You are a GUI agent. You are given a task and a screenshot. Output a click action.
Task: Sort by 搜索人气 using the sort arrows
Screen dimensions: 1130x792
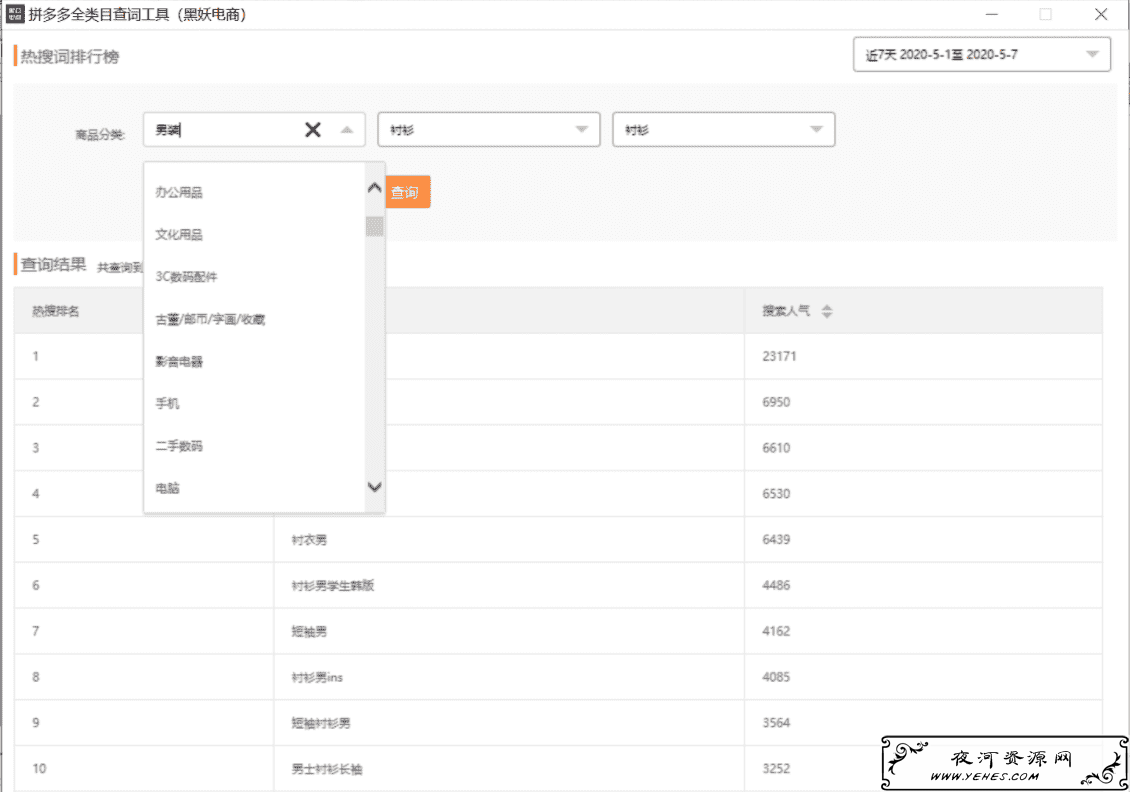(x=827, y=311)
